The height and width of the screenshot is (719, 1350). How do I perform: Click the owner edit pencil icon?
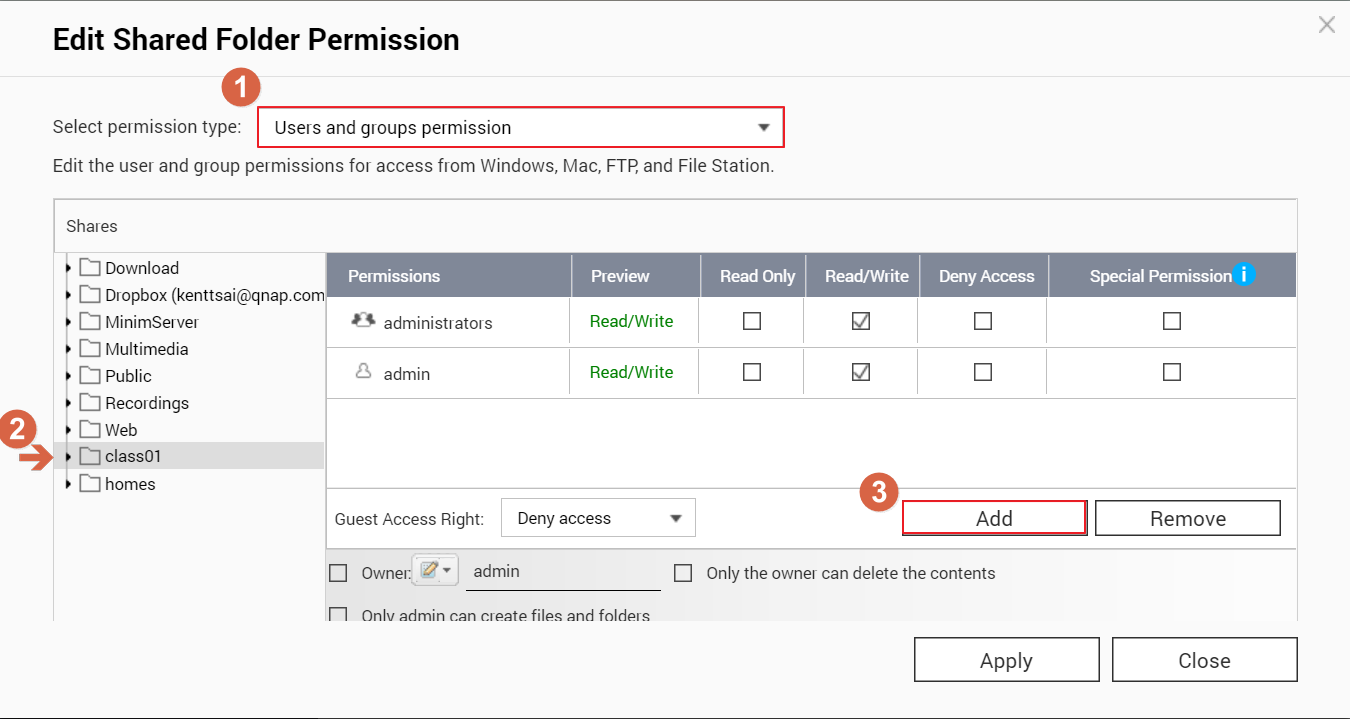pos(430,571)
